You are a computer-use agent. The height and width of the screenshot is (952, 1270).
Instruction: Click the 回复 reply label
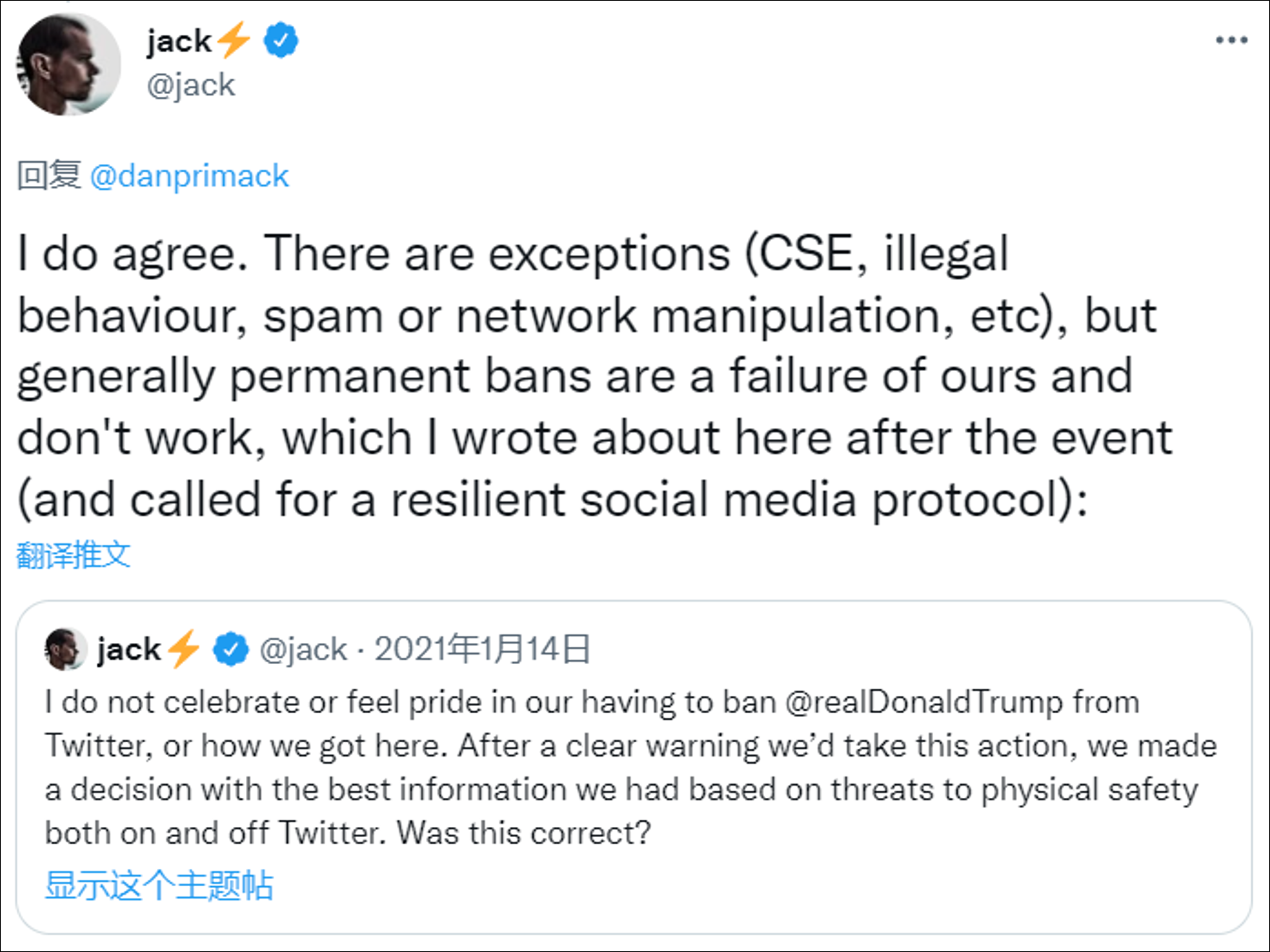tap(48, 176)
